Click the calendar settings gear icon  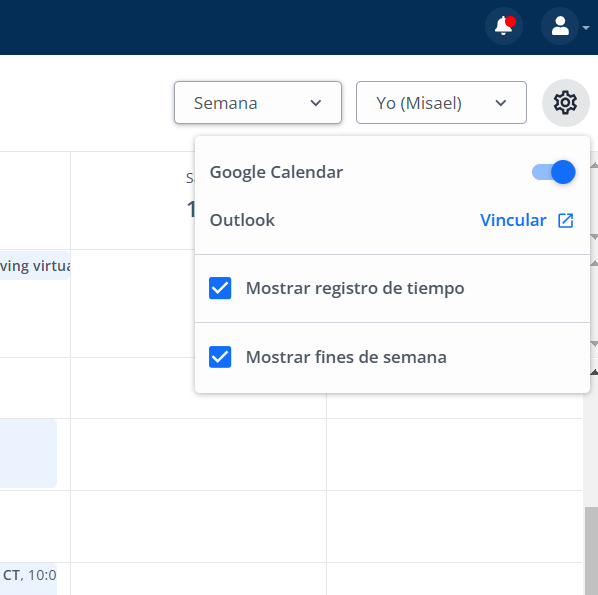click(566, 103)
